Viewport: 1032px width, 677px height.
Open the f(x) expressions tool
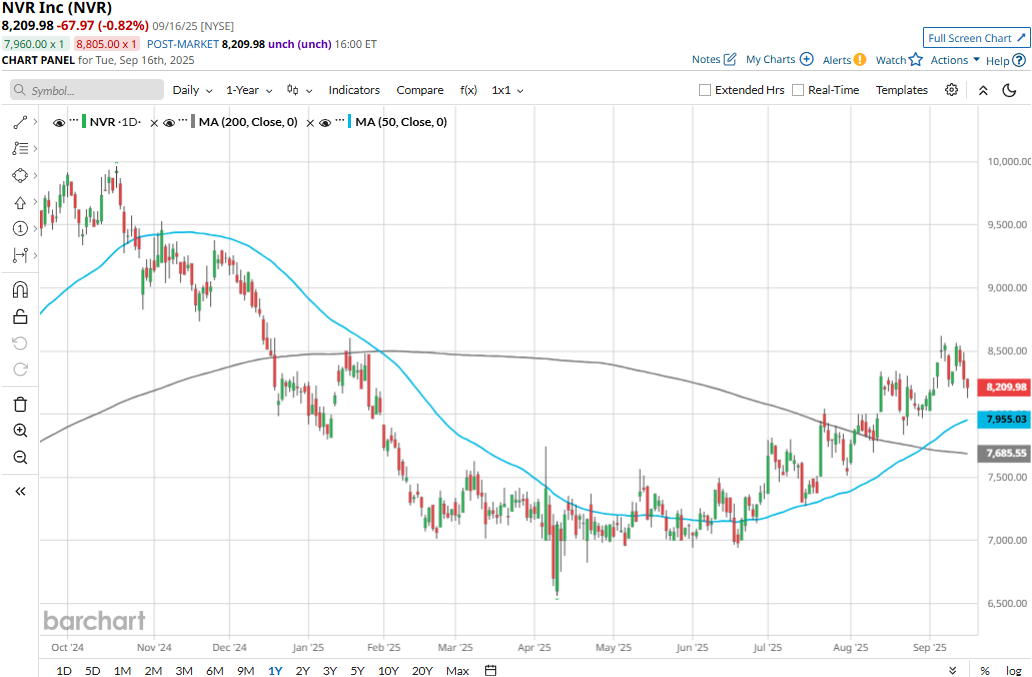click(x=468, y=90)
